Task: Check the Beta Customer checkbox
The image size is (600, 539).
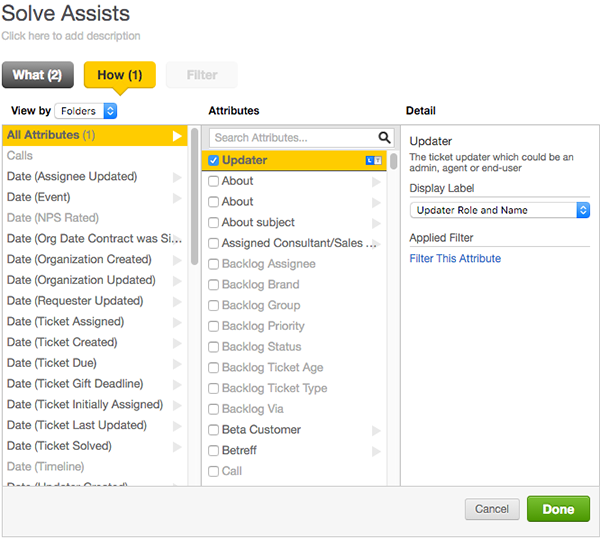Action: pos(213,430)
